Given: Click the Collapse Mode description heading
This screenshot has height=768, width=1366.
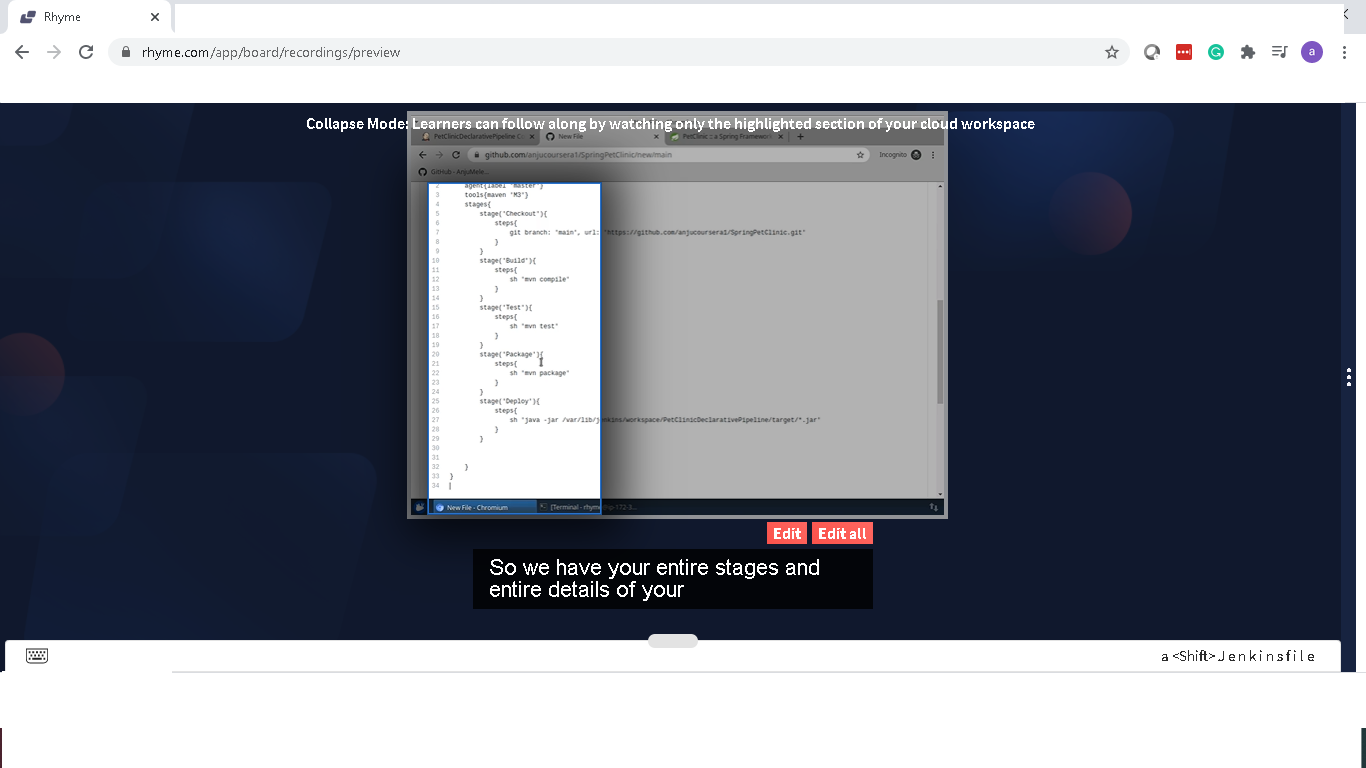Looking at the screenshot, I should pos(670,124).
